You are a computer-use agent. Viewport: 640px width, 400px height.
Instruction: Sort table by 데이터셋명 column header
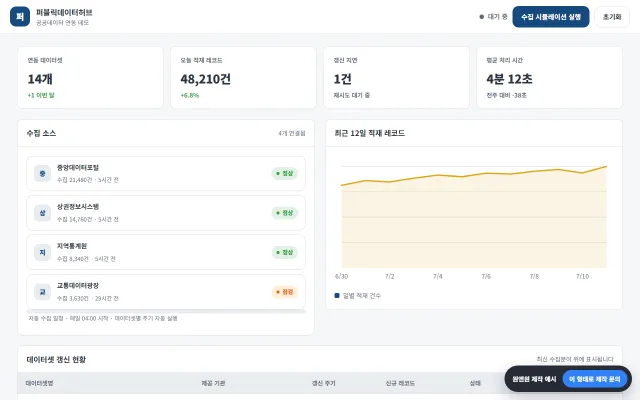tap(40, 383)
